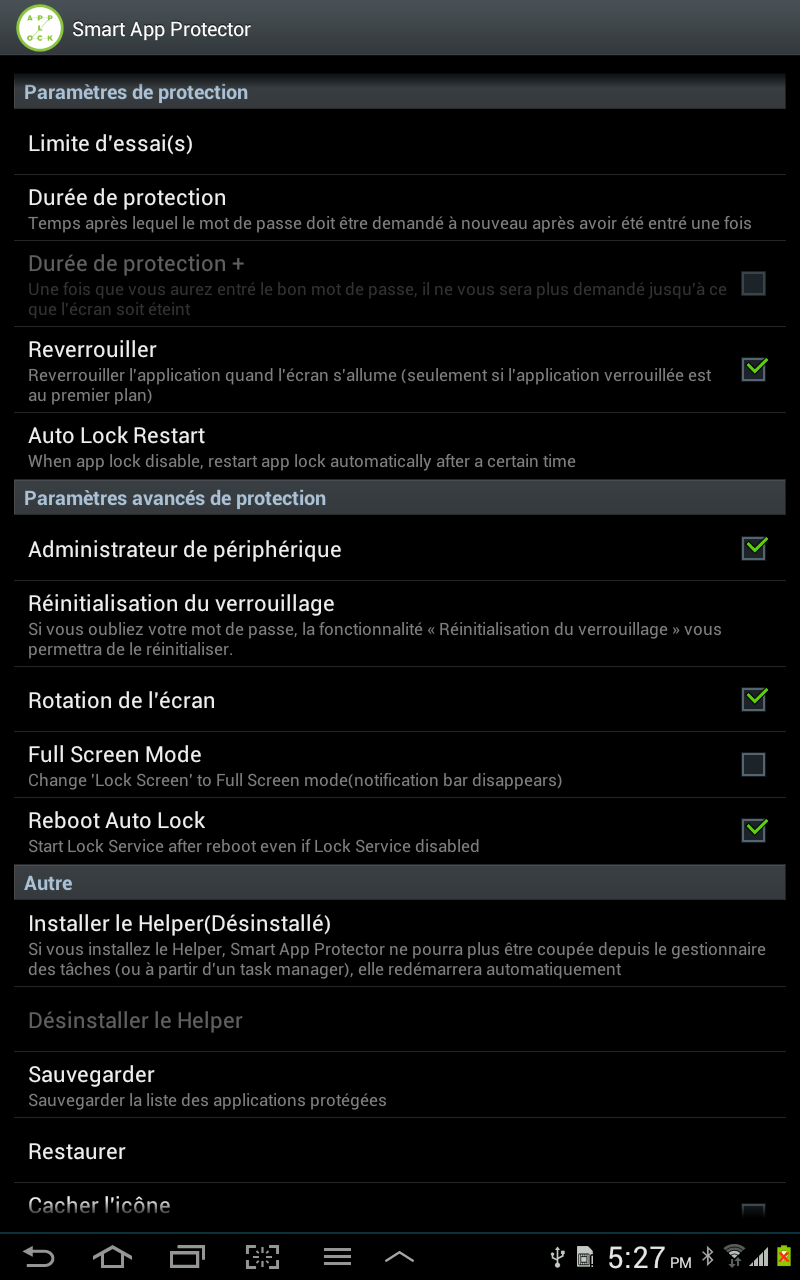Screen dimensions: 800x1280
Task: Select Installer le Helper entry
Action: click(400, 944)
